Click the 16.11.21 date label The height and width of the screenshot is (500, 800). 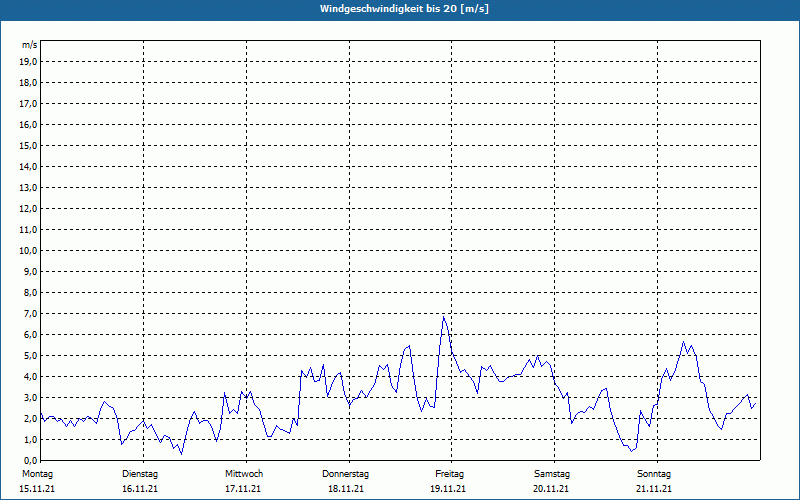click(140, 489)
